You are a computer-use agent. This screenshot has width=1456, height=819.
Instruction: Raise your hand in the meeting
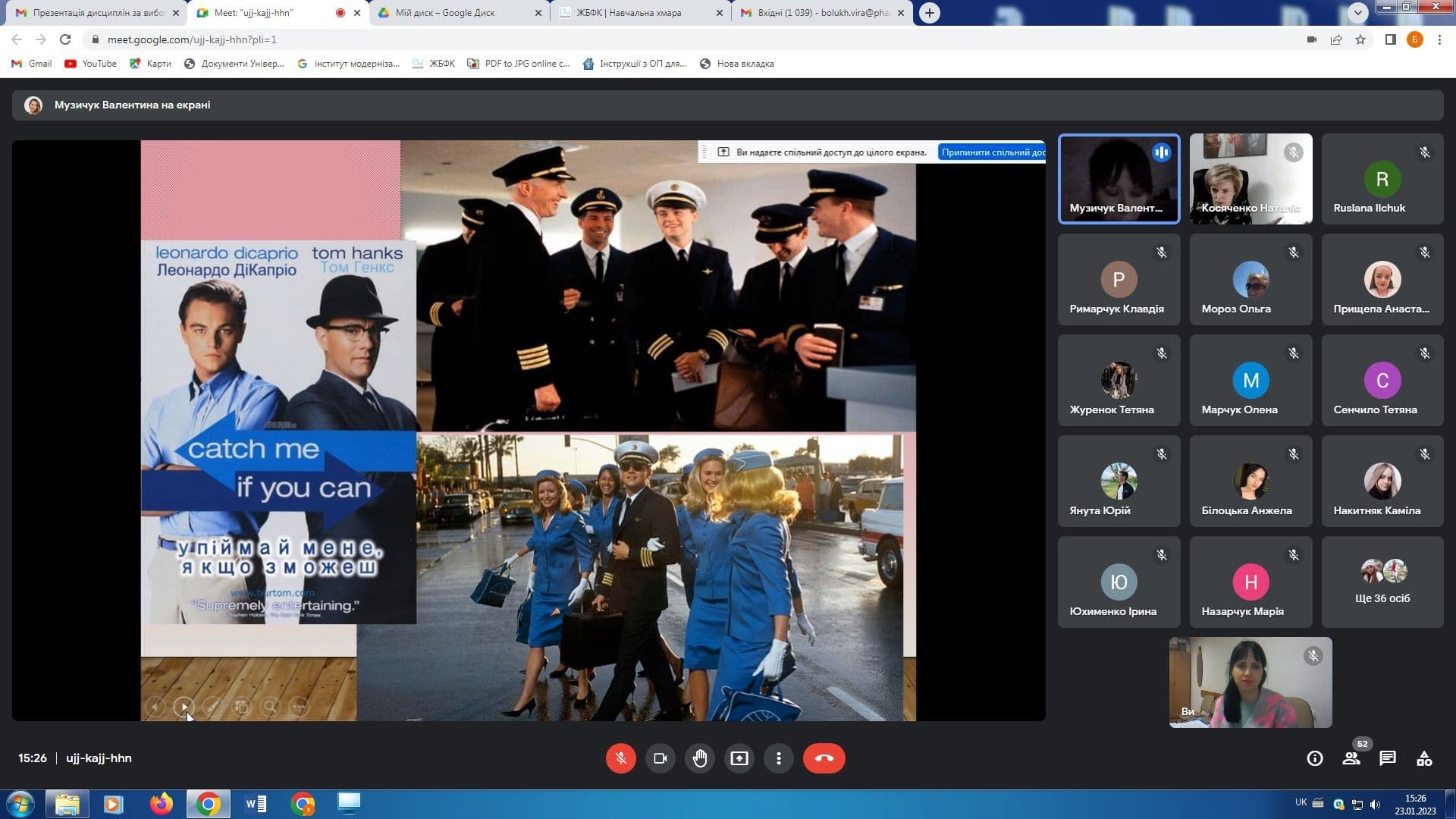[x=699, y=758]
